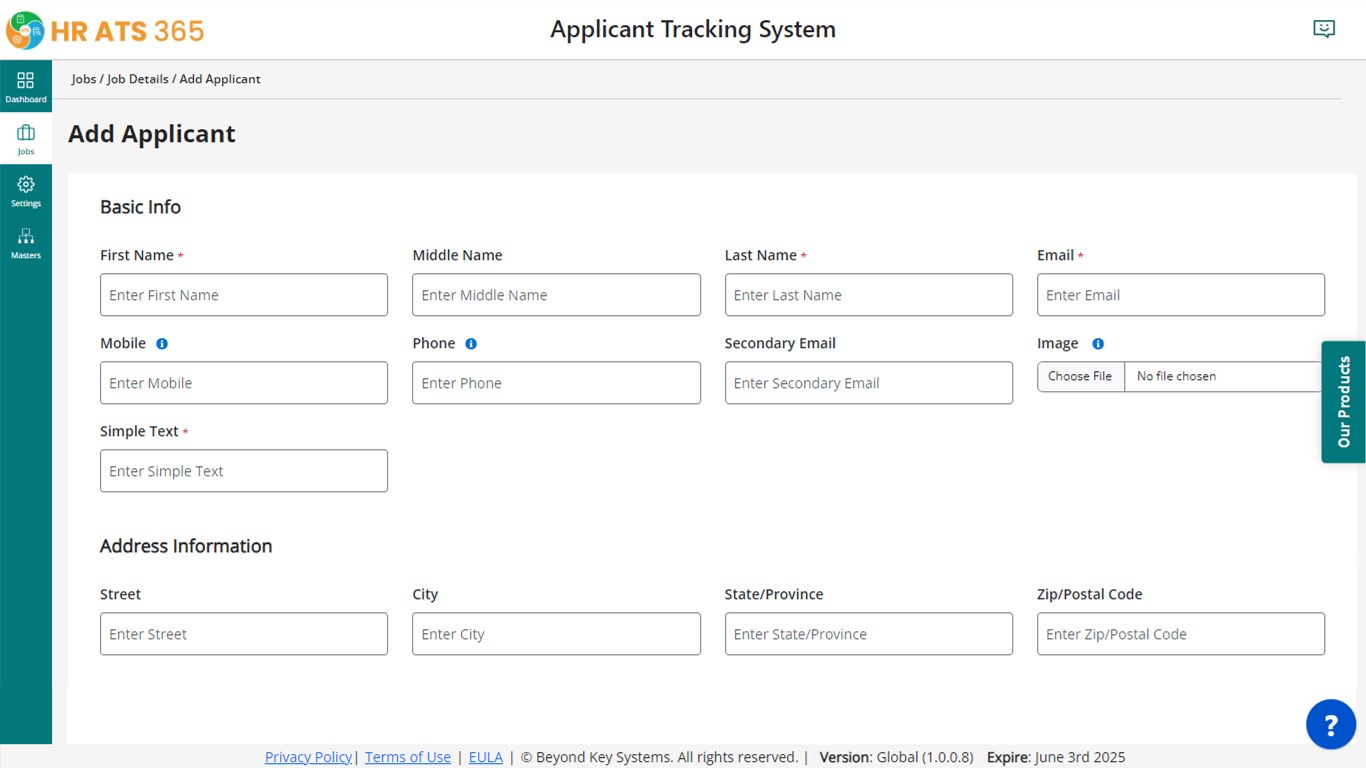This screenshot has height=768, width=1366.
Task: Focus the First Name input field
Action: 244,295
